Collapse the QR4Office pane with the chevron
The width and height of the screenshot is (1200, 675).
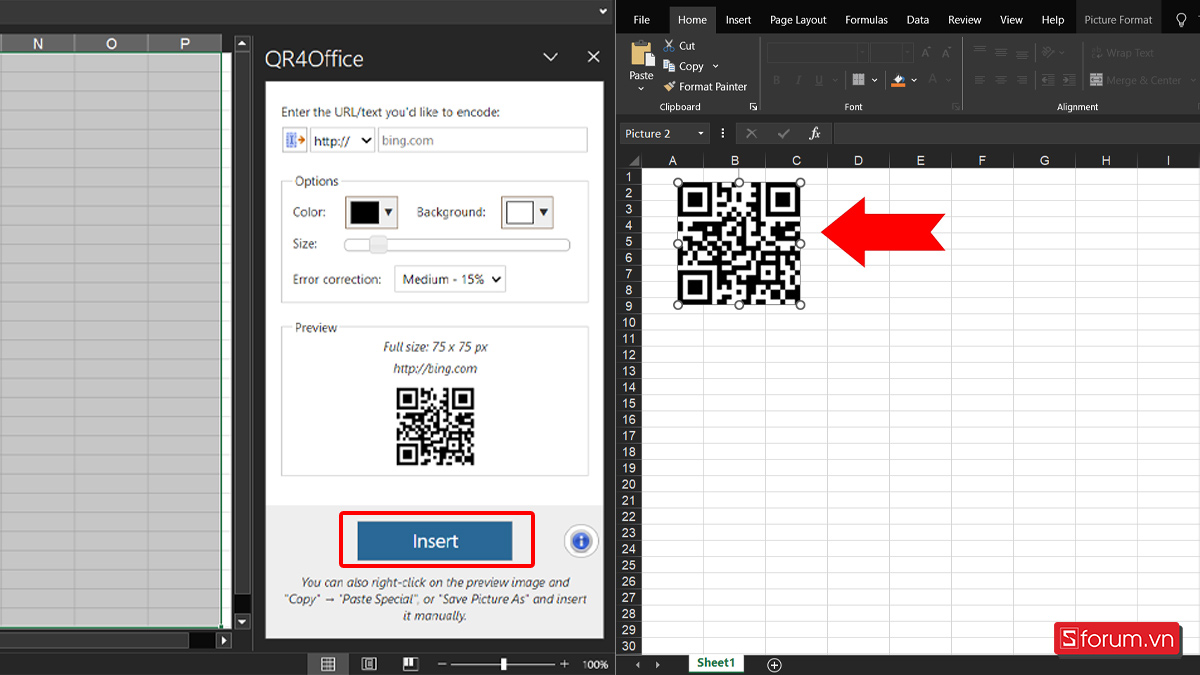[x=550, y=57]
